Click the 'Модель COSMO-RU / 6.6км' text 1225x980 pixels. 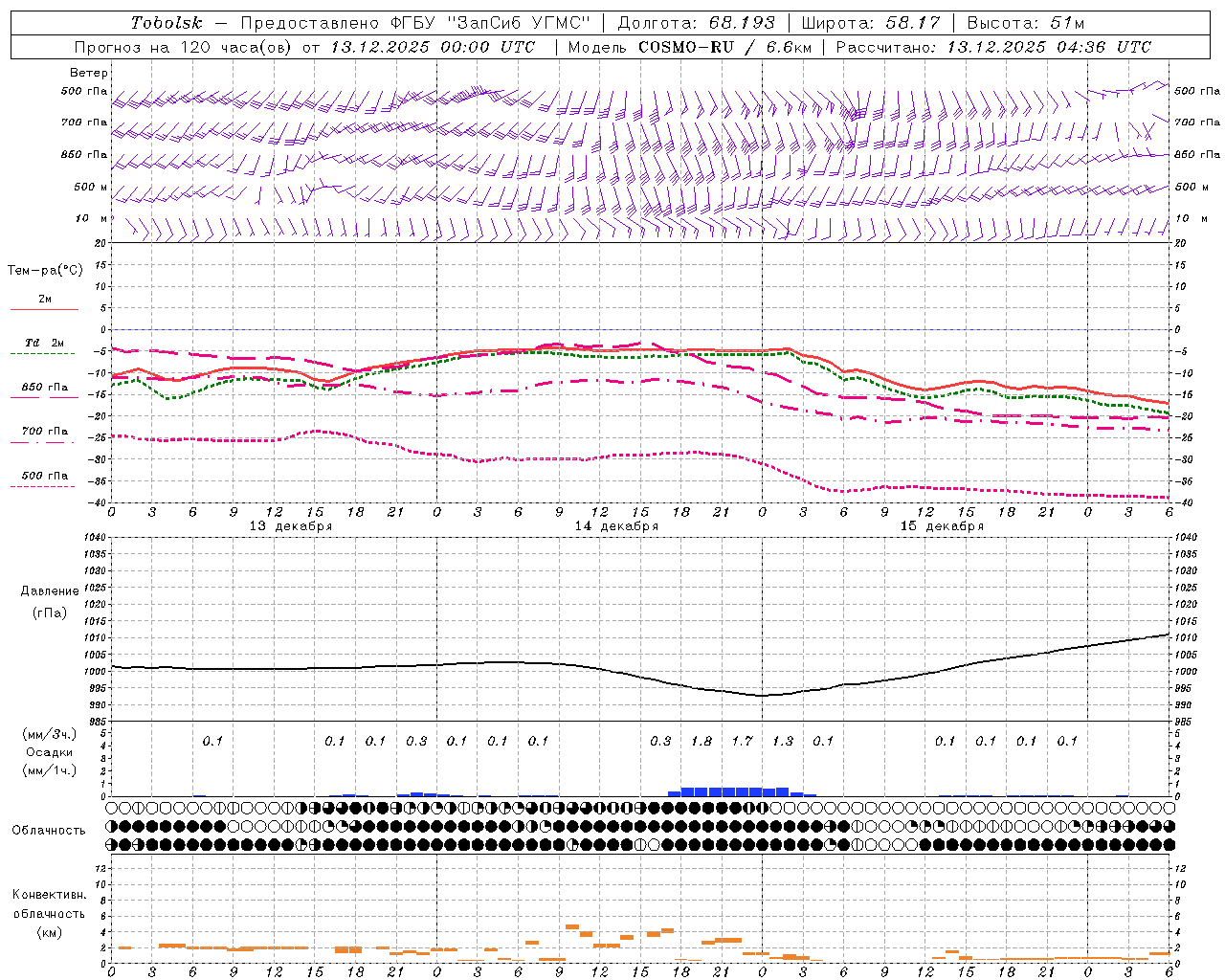[690, 47]
